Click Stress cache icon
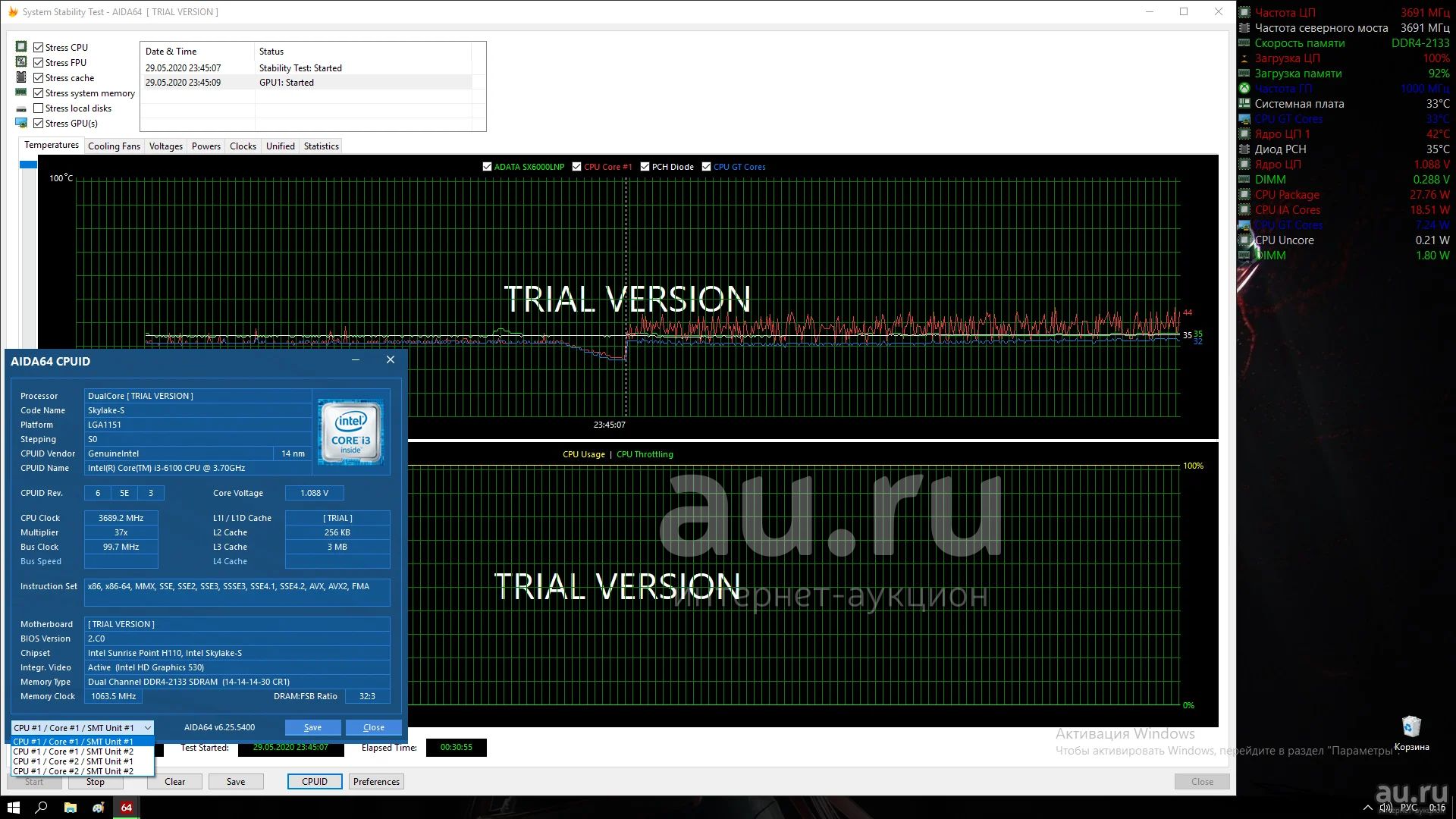 [21, 77]
